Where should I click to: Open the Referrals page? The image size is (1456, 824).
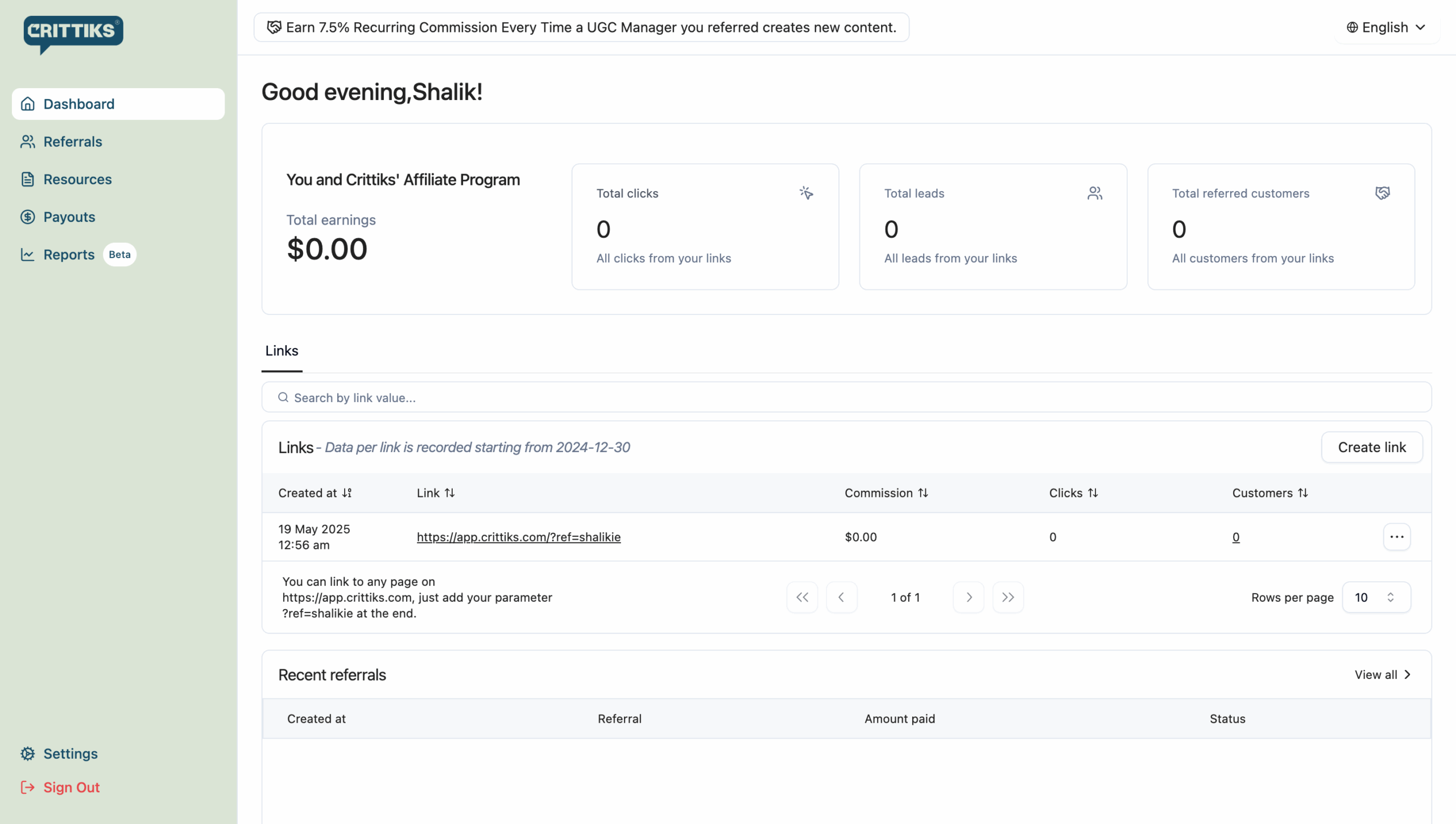(118, 142)
